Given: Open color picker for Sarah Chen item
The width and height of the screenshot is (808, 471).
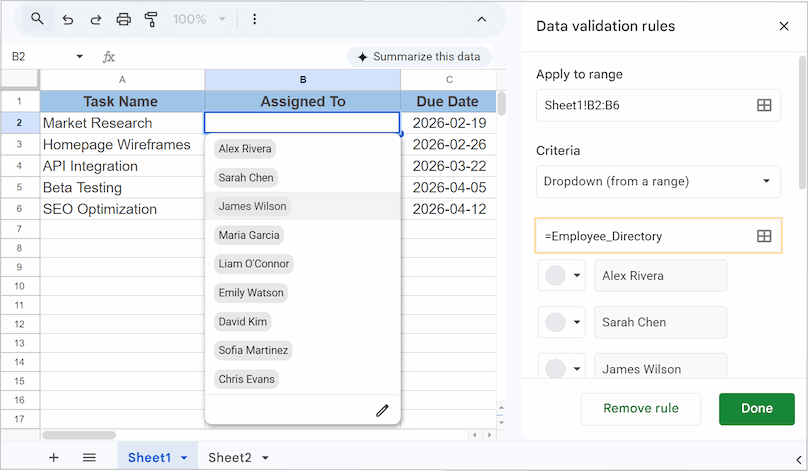Looking at the screenshot, I should click(x=562, y=323).
